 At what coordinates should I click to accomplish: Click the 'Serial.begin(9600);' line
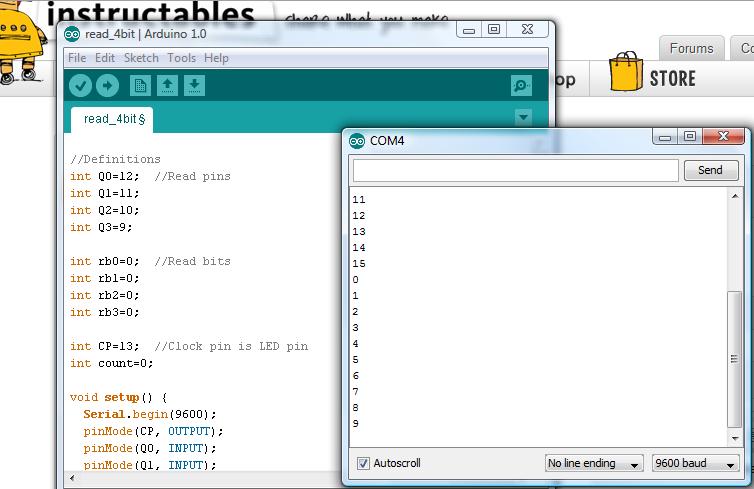pyautogui.click(x=150, y=414)
